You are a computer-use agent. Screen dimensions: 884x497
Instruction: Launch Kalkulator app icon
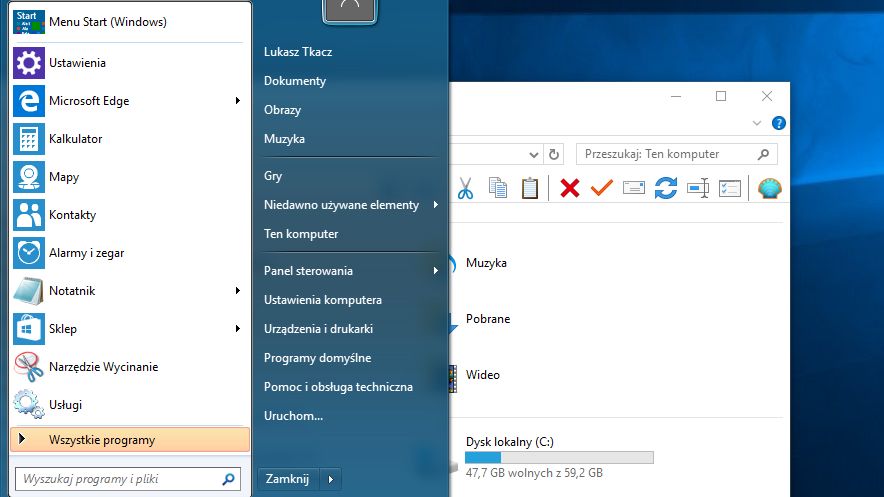click(29, 139)
